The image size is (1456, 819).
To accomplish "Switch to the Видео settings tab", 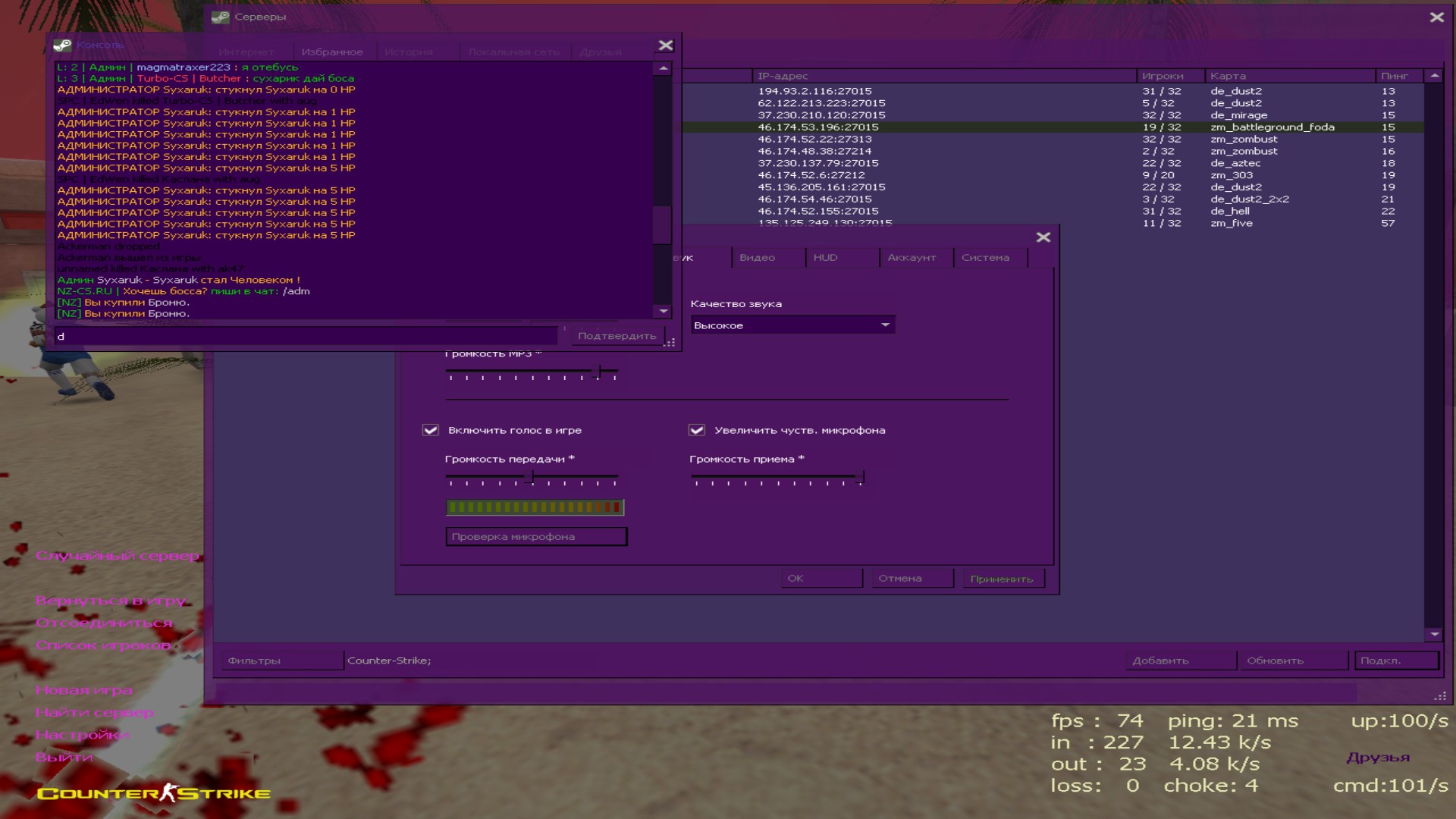I will 757,258.
